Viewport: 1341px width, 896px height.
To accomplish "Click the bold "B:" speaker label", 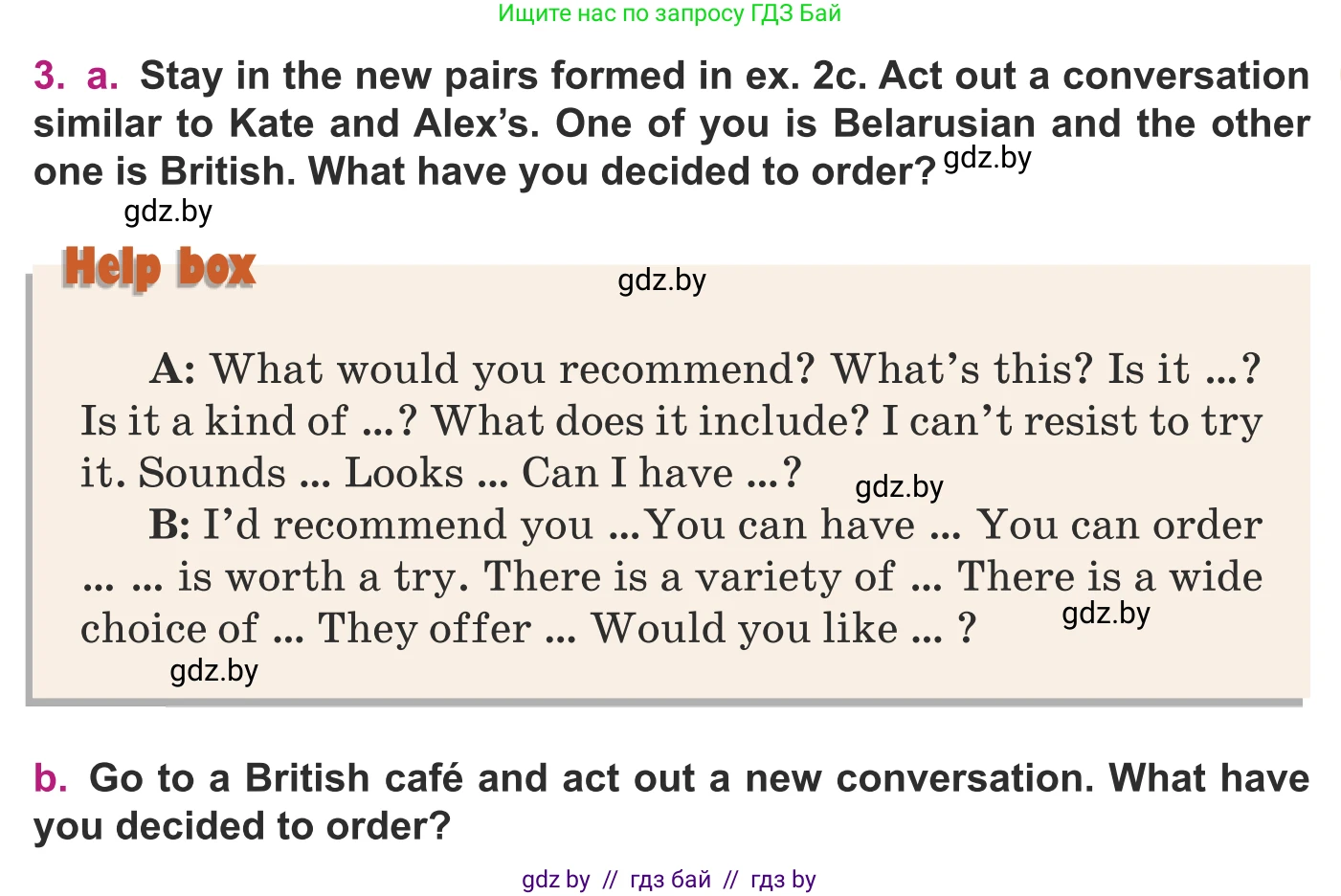I will click(x=169, y=525).
